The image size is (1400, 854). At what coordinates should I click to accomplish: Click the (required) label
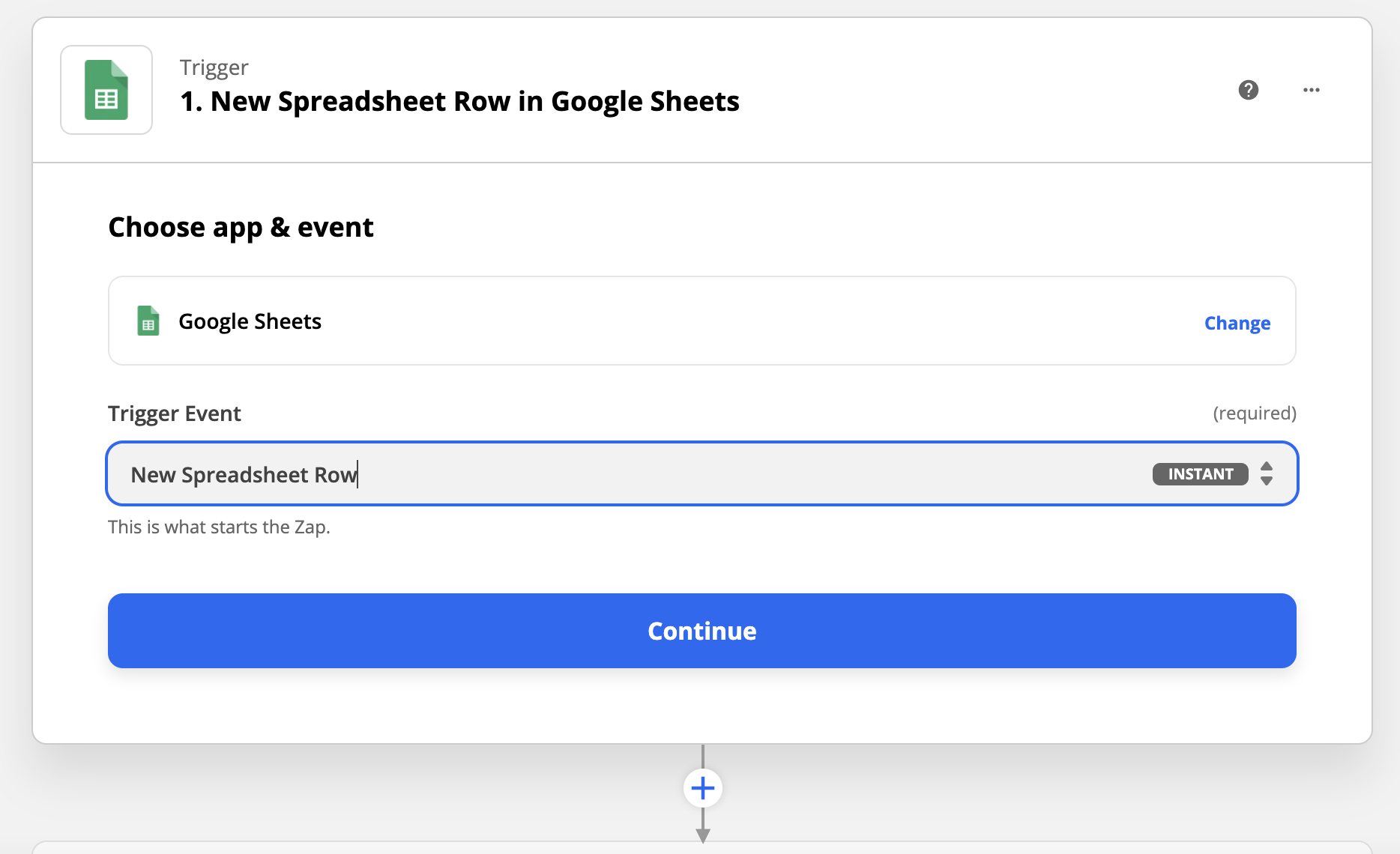(x=1254, y=413)
